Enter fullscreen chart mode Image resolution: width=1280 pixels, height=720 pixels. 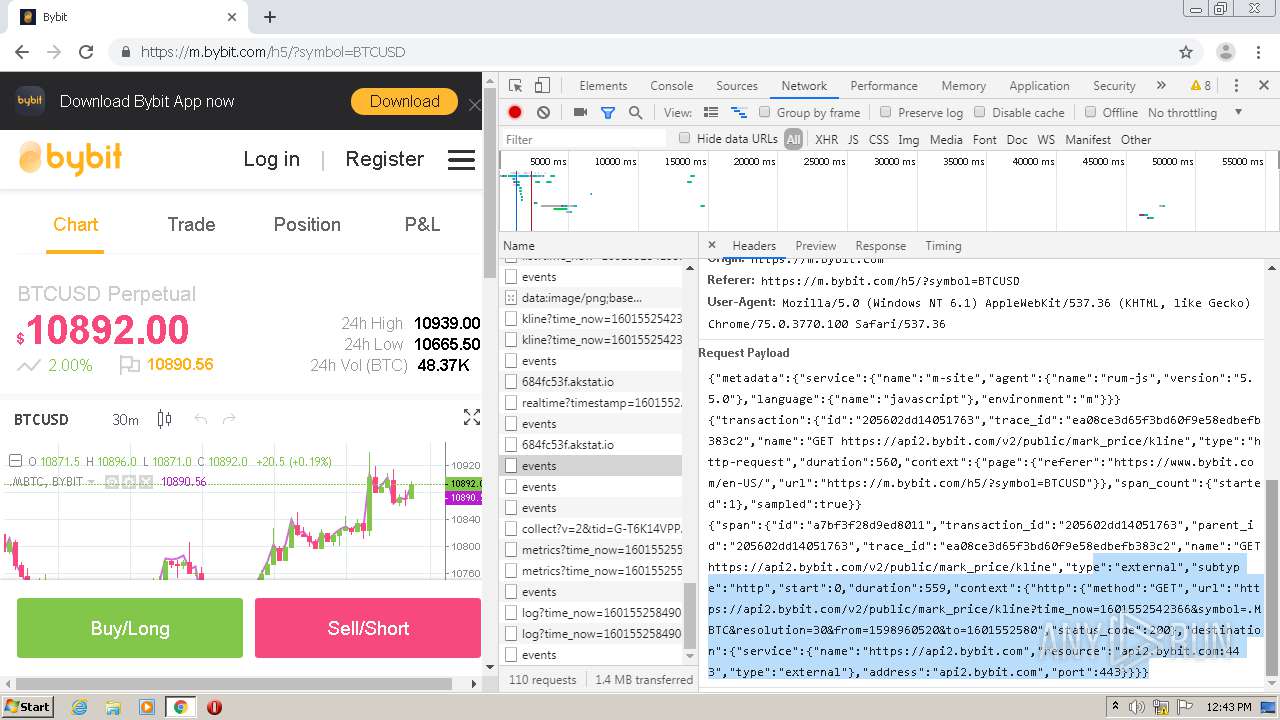coord(471,418)
